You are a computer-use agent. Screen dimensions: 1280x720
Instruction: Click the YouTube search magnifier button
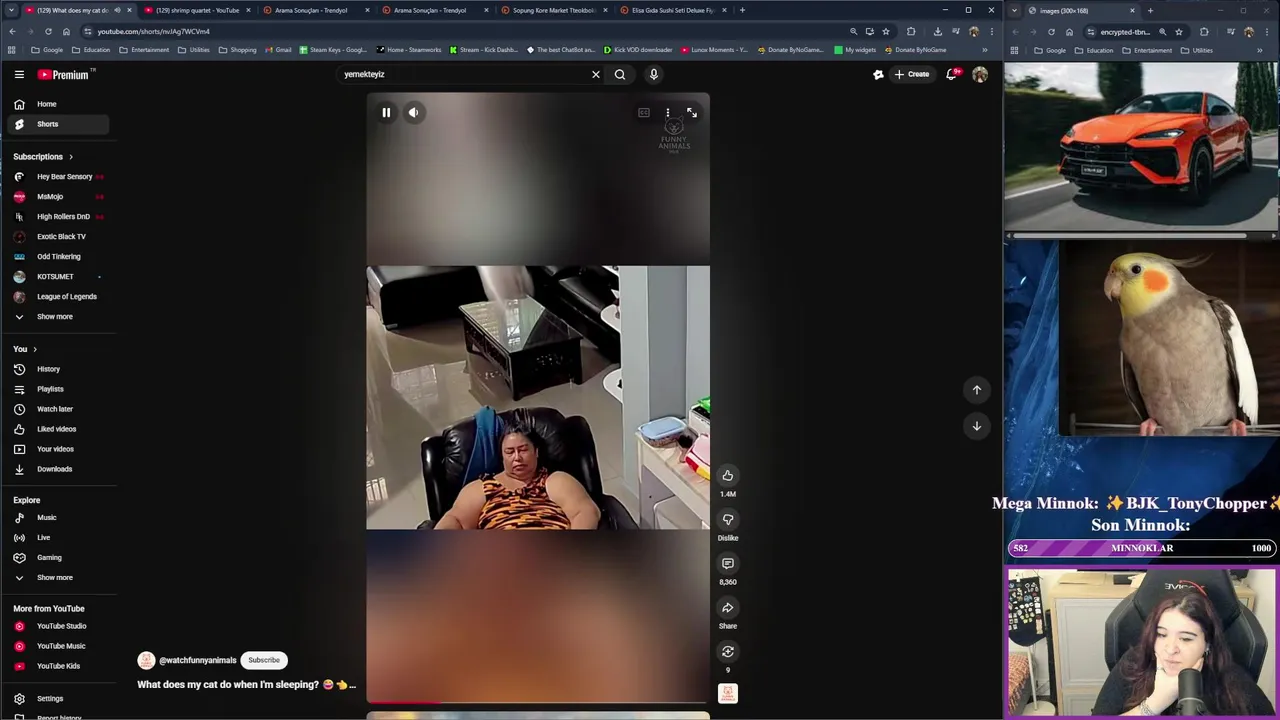click(x=620, y=74)
